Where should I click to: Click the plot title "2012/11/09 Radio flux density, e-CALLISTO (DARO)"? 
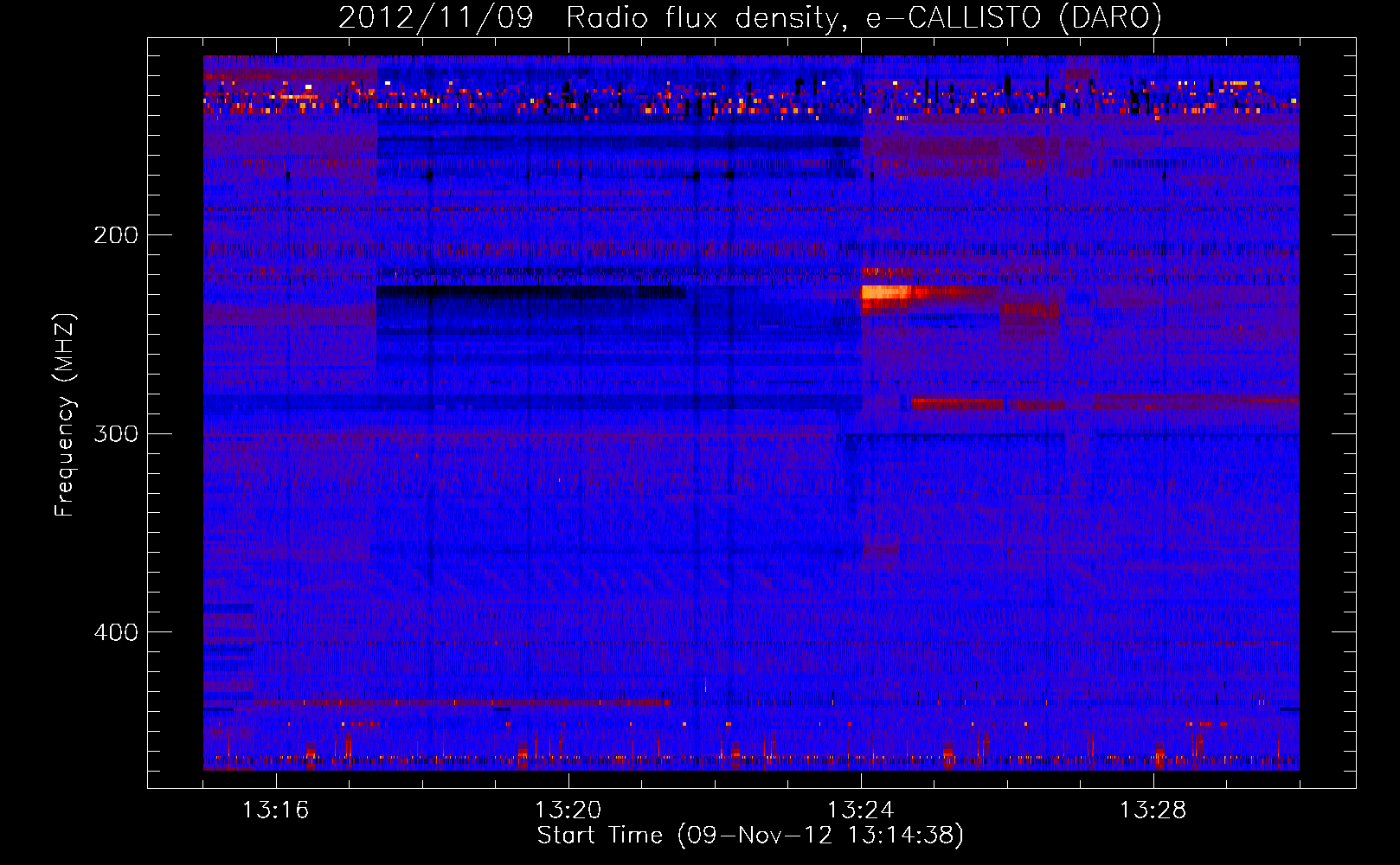[x=749, y=17]
